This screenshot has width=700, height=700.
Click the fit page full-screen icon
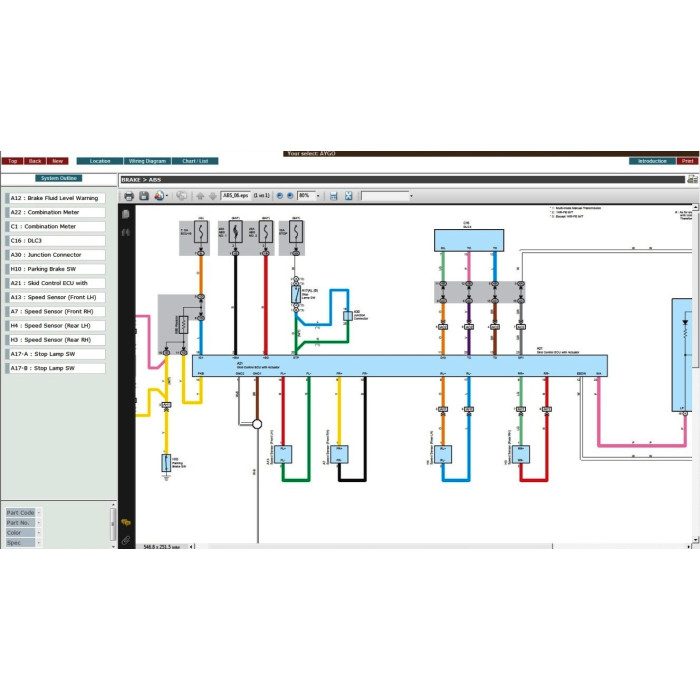348,196
